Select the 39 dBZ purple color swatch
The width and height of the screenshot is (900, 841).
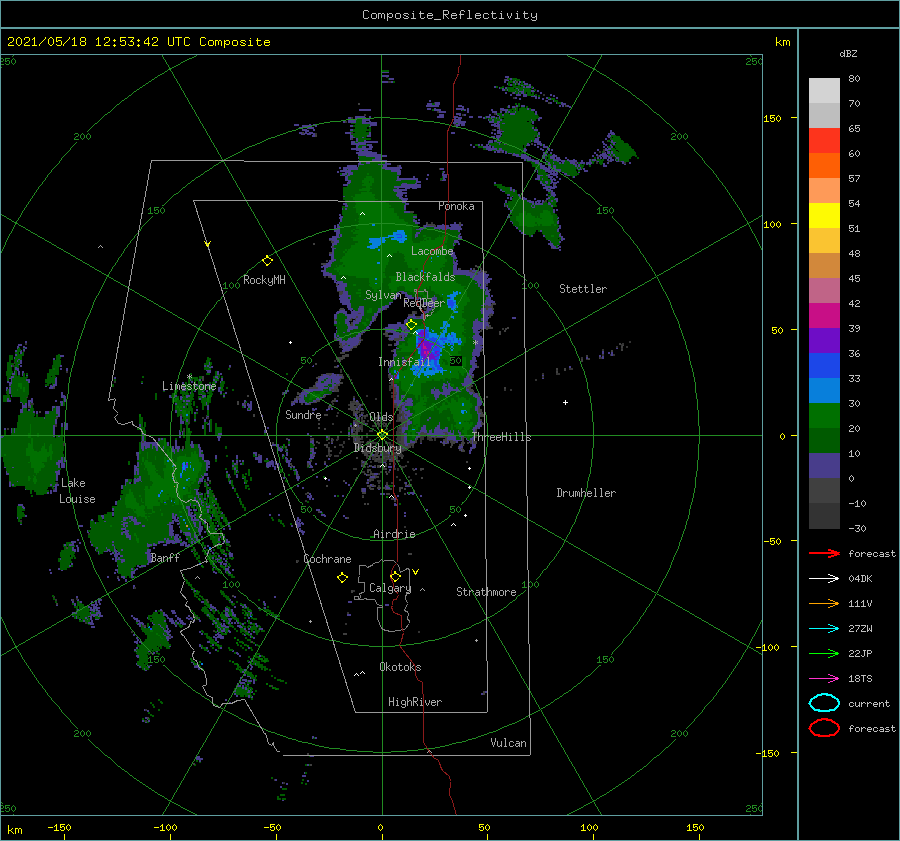pyautogui.click(x=824, y=340)
